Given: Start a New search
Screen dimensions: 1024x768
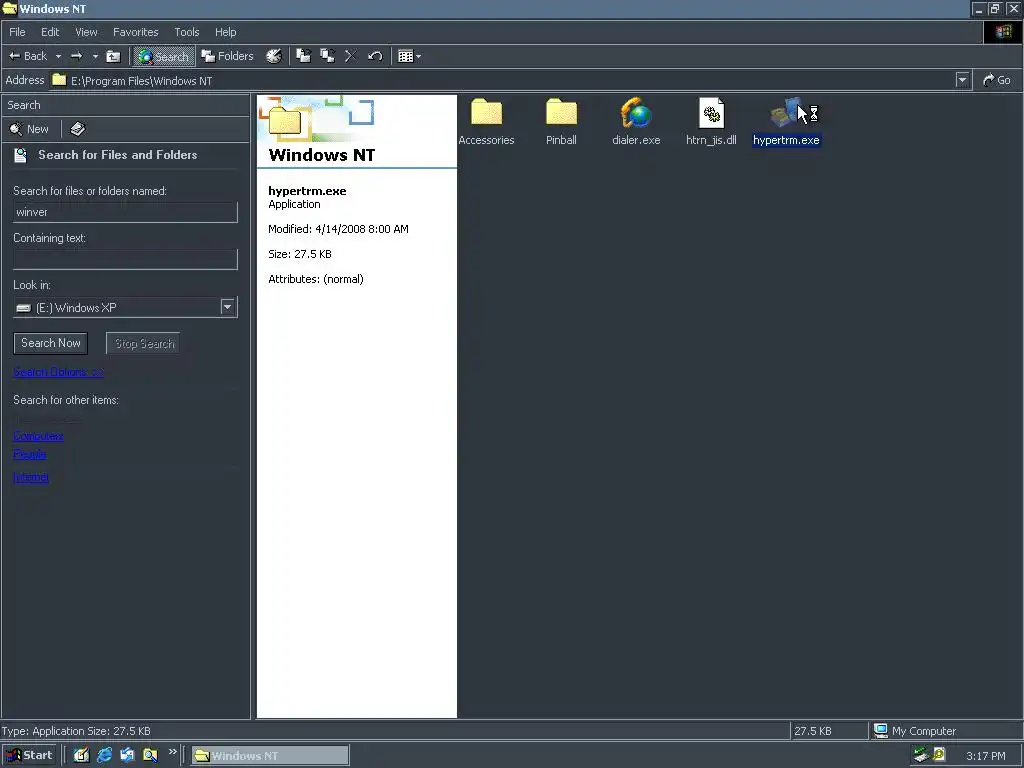Looking at the screenshot, I should point(29,129).
